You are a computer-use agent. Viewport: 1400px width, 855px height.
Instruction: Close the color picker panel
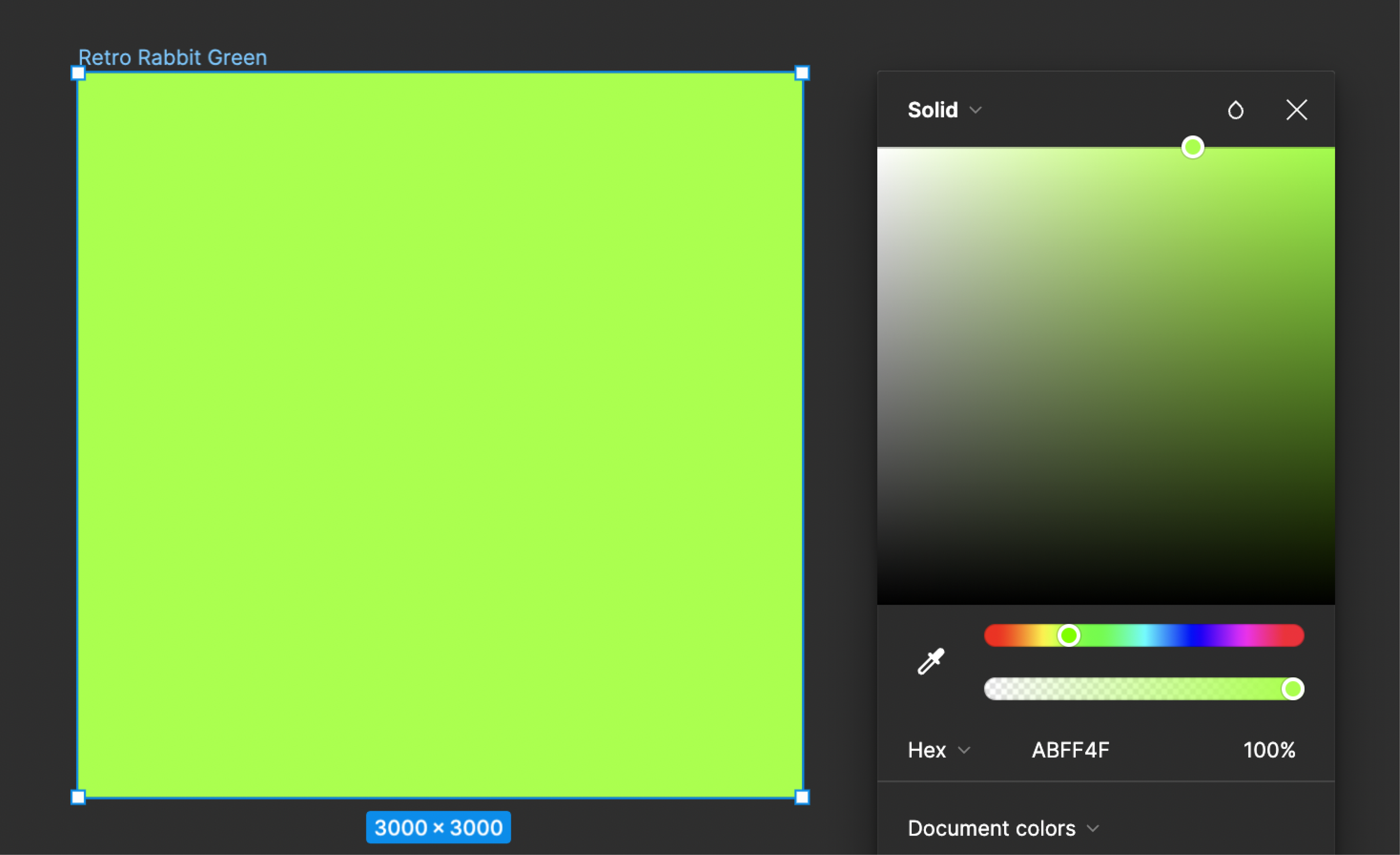(1296, 110)
